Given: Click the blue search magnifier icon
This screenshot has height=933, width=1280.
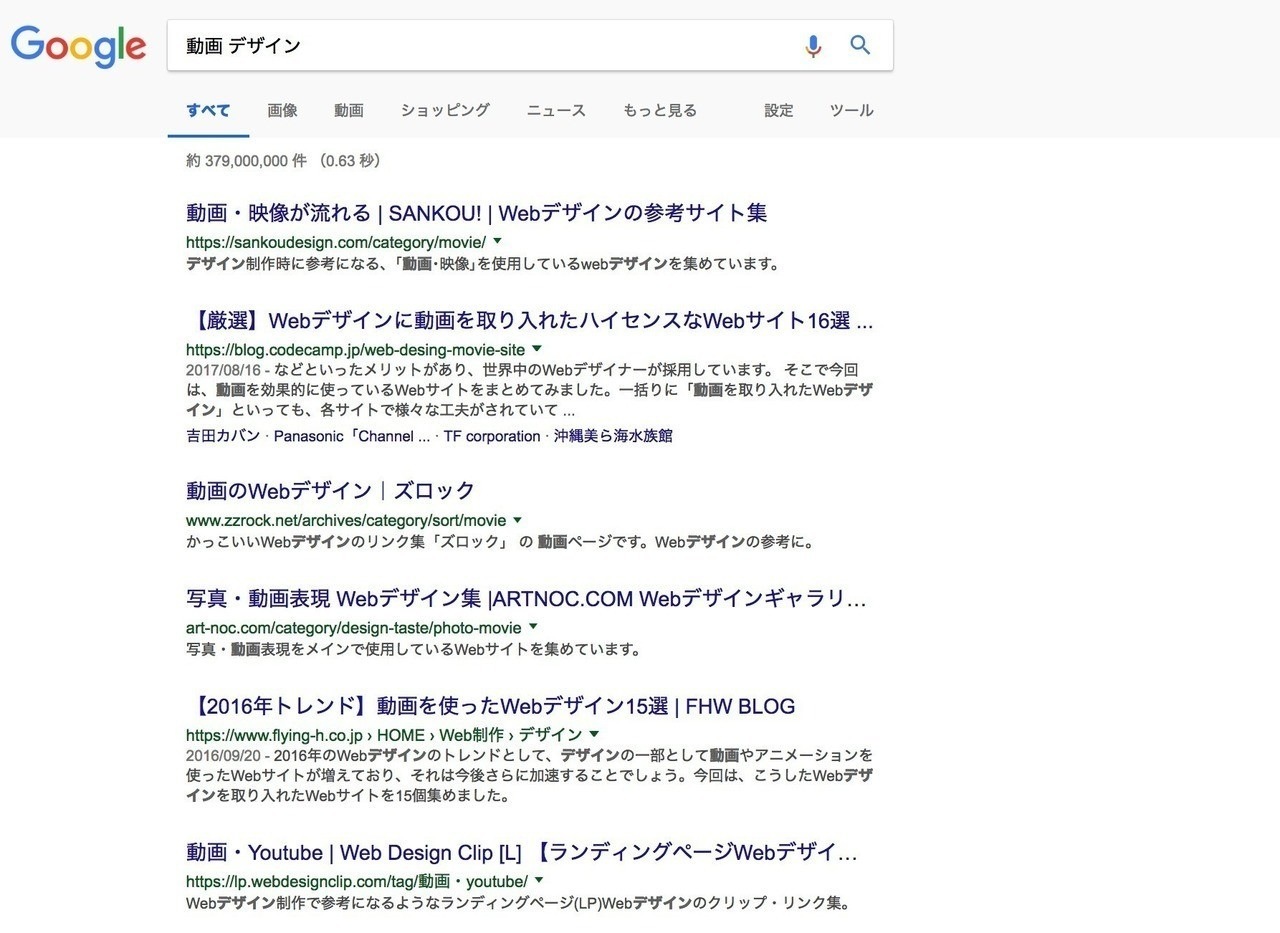Looking at the screenshot, I should tap(860, 45).
